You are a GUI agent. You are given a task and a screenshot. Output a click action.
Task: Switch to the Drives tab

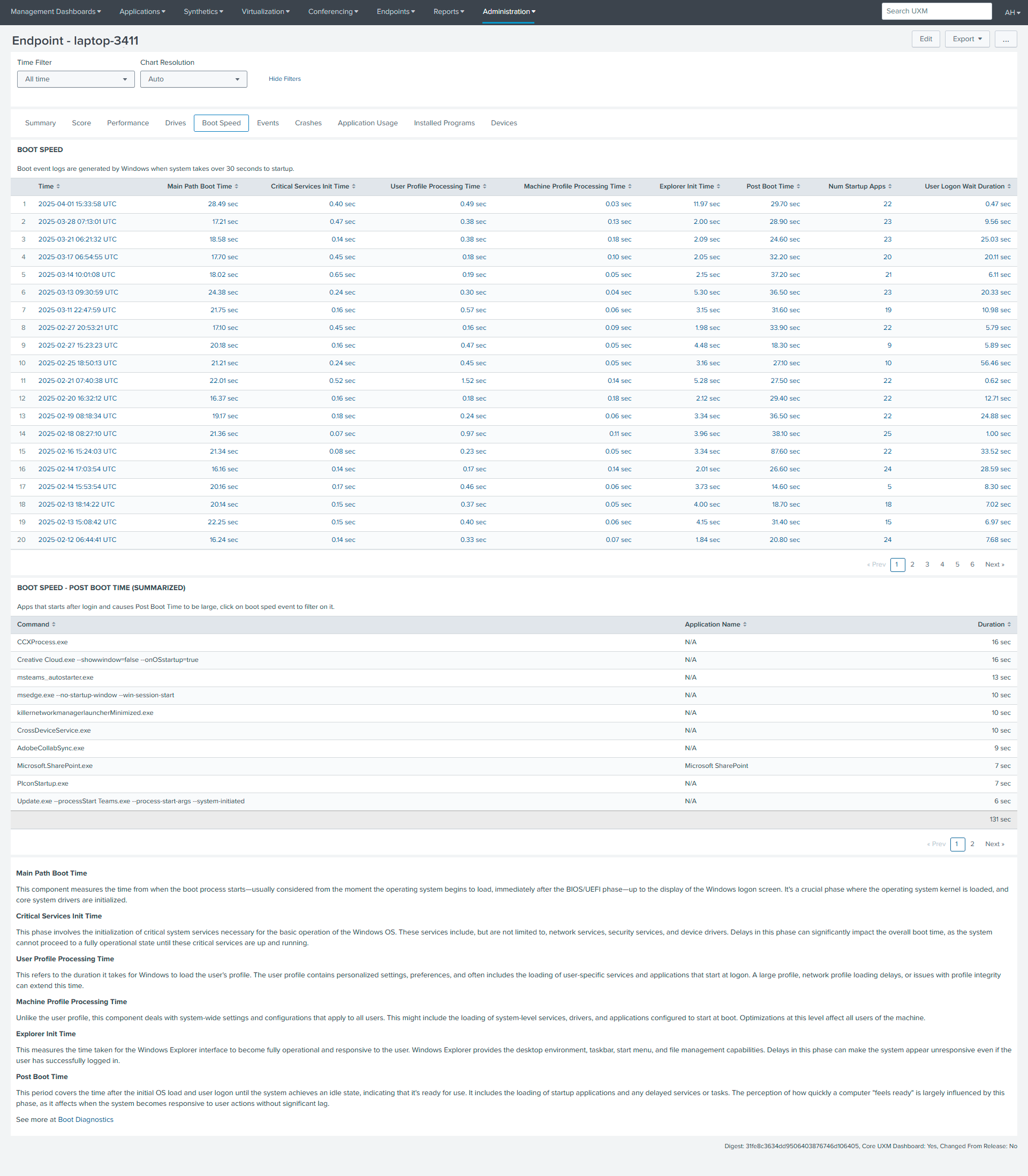[176, 123]
